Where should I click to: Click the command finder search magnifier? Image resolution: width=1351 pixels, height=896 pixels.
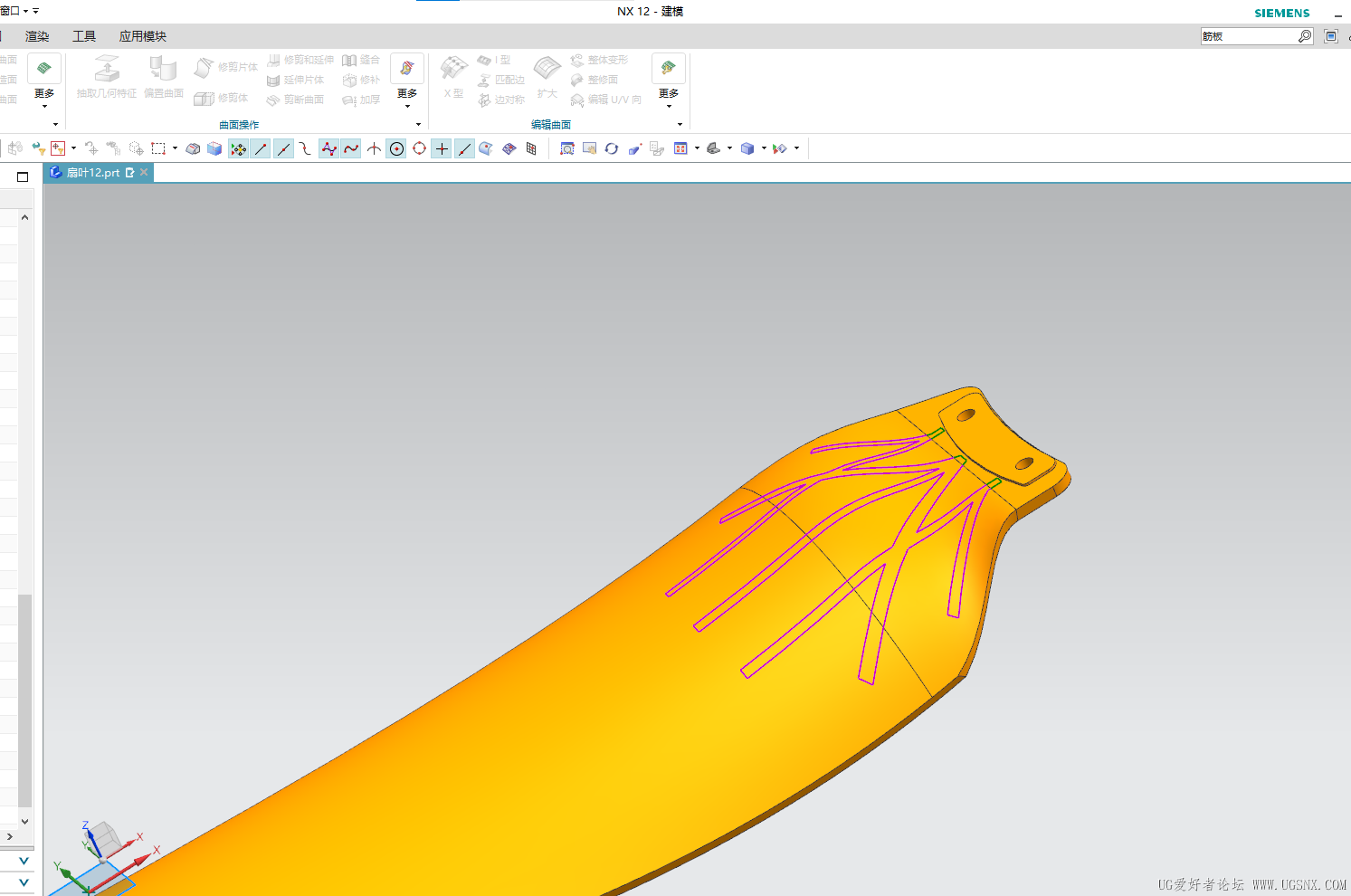(1304, 36)
